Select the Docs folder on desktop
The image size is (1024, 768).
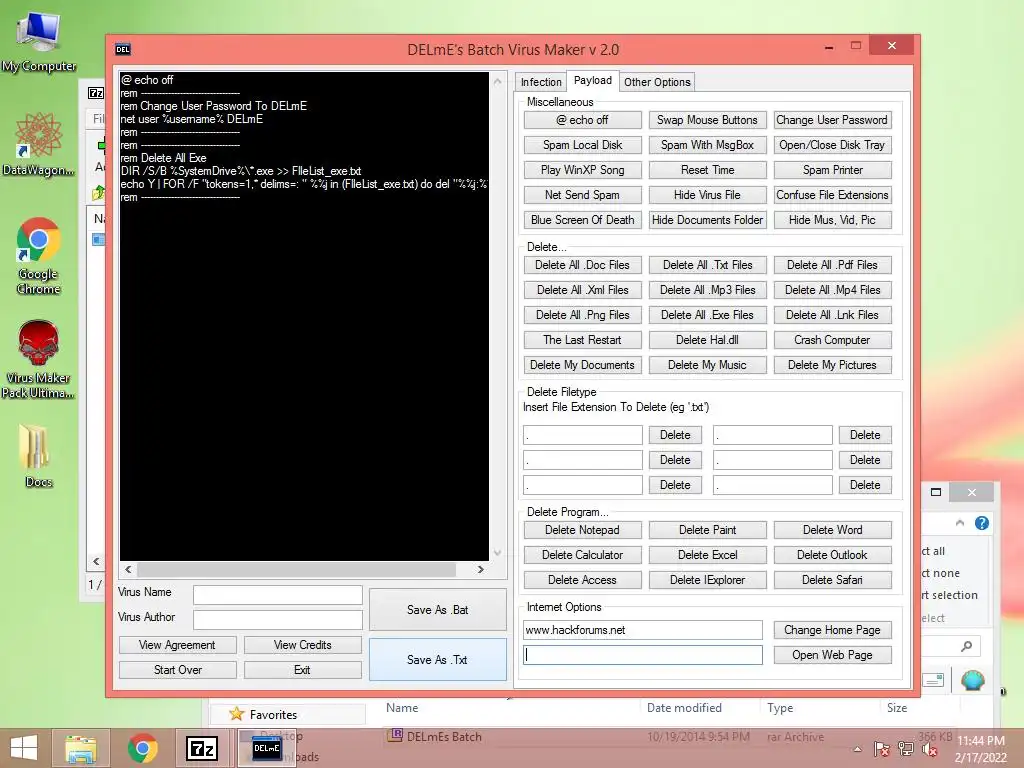(39, 455)
